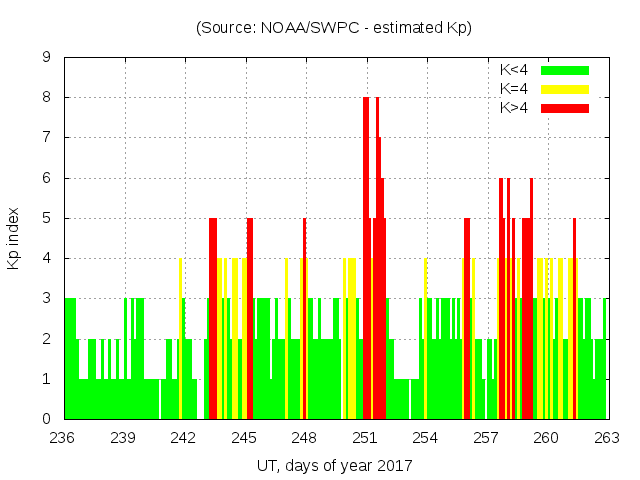Select the 'K>4' legend text label
Screen dimensions: 640x480
tap(514, 107)
